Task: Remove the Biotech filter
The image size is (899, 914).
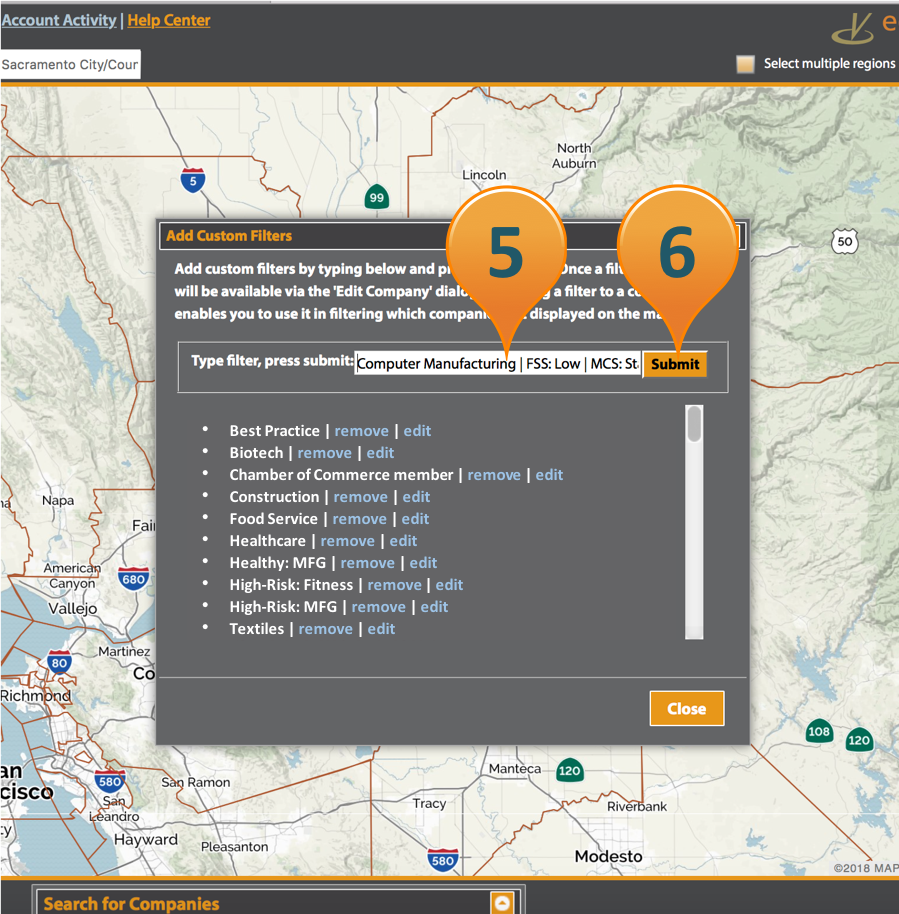Action: (325, 453)
